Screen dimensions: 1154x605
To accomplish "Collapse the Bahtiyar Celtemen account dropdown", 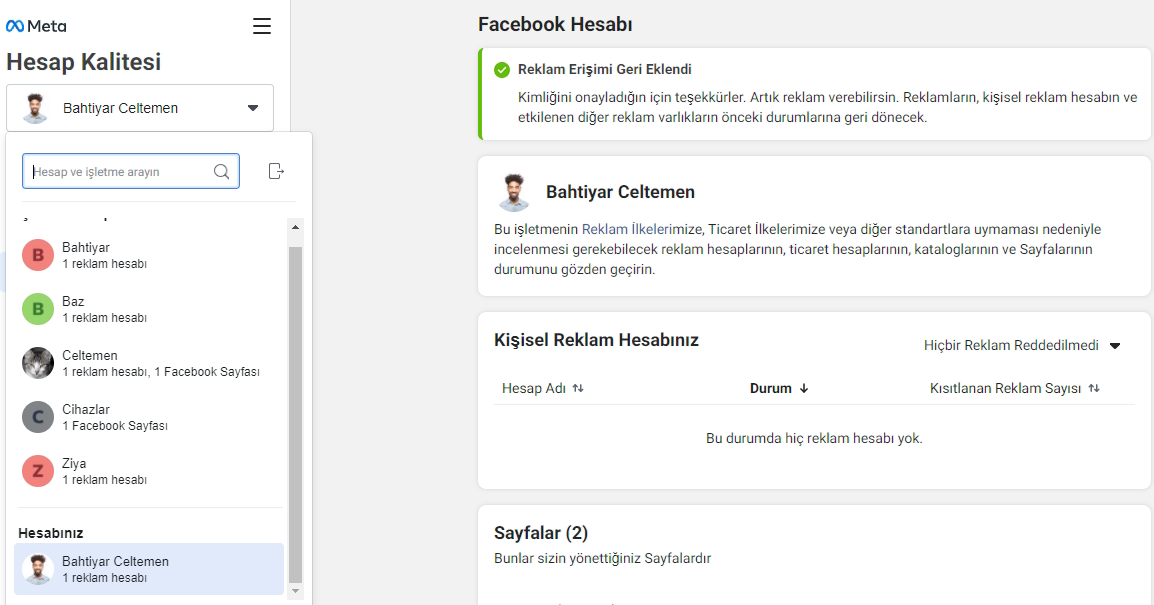I will click(252, 108).
